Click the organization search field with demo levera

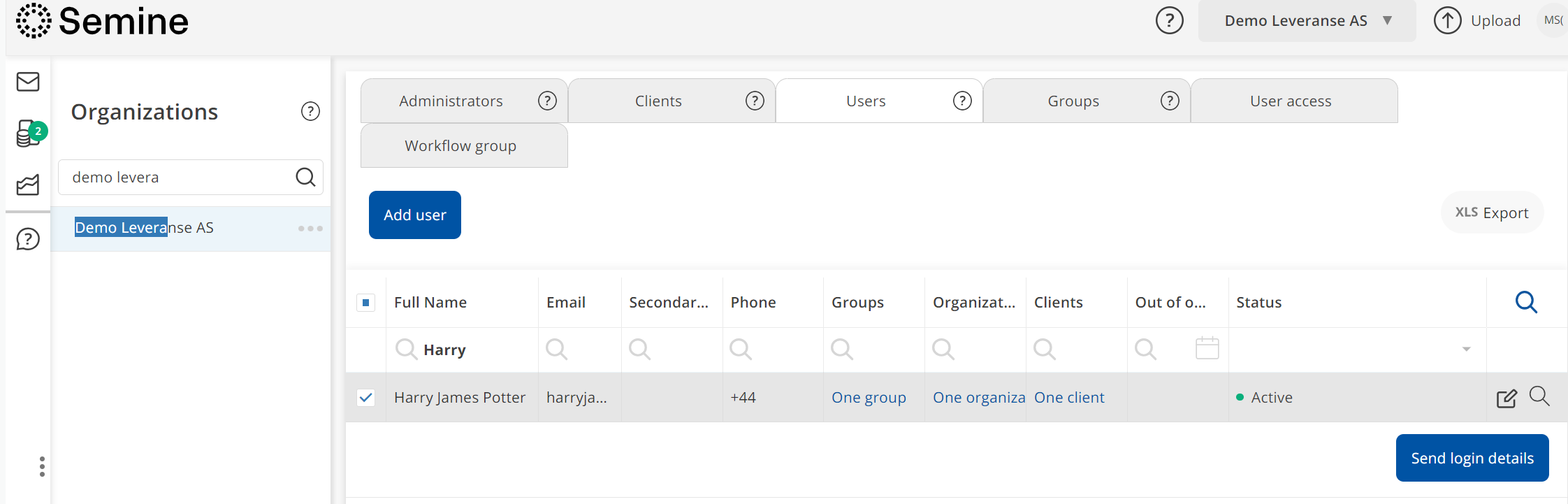pyautogui.click(x=178, y=178)
